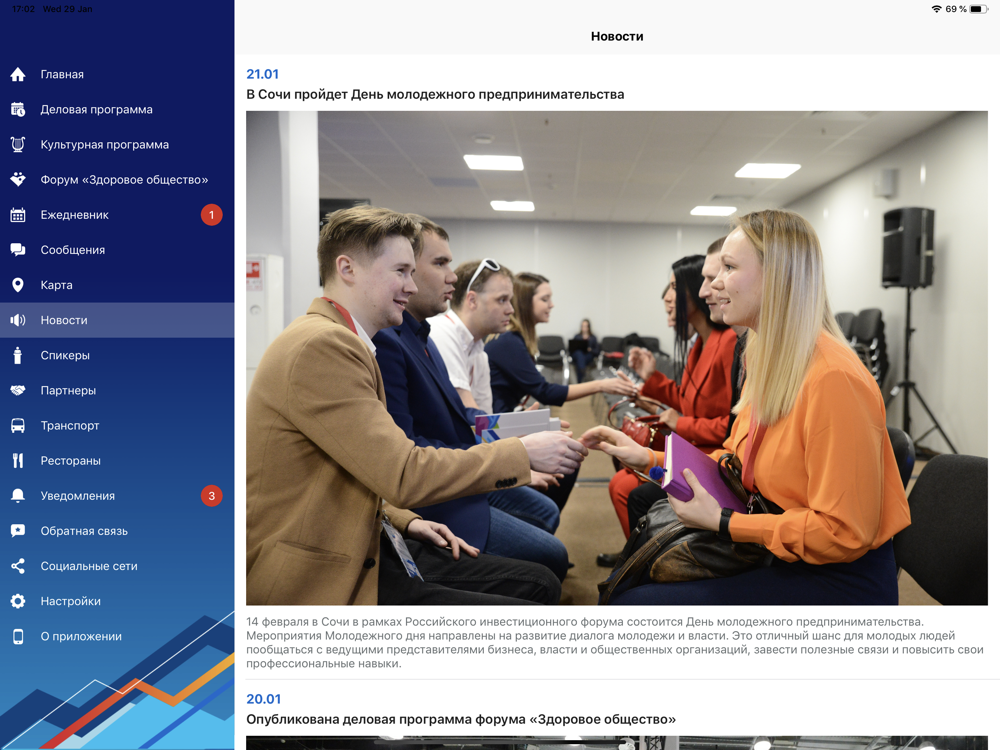
Task: Tap the 69 % battery percentage
Action: (x=956, y=9)
